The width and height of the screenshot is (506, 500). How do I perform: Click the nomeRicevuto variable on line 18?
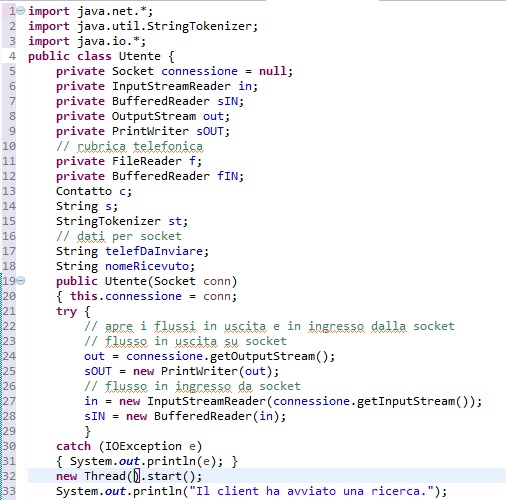pyautogui.click(x=147, y=266)
